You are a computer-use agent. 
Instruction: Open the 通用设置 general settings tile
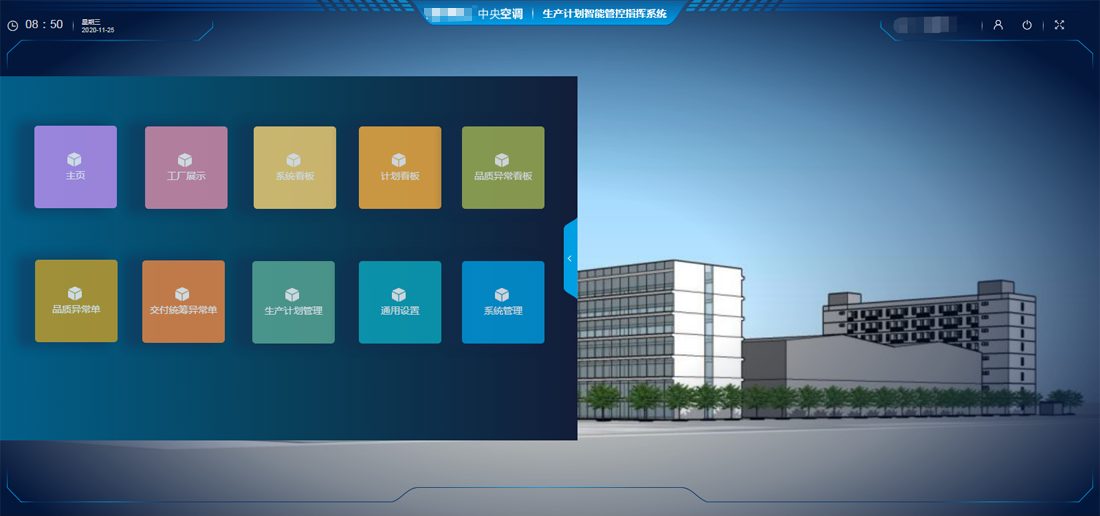[x=399, y=302]
